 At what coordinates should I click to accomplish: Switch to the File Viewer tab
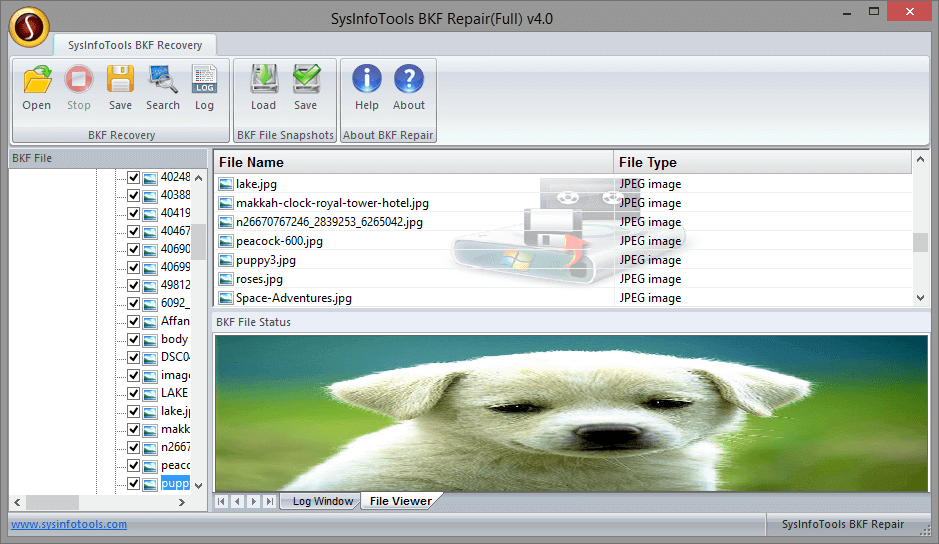(401, 501)
